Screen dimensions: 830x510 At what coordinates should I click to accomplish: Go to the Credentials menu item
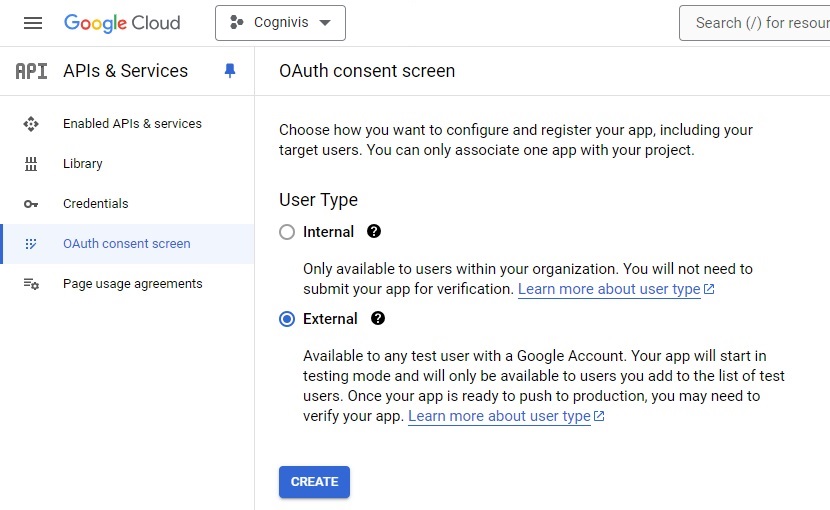(x=96, y=204)
